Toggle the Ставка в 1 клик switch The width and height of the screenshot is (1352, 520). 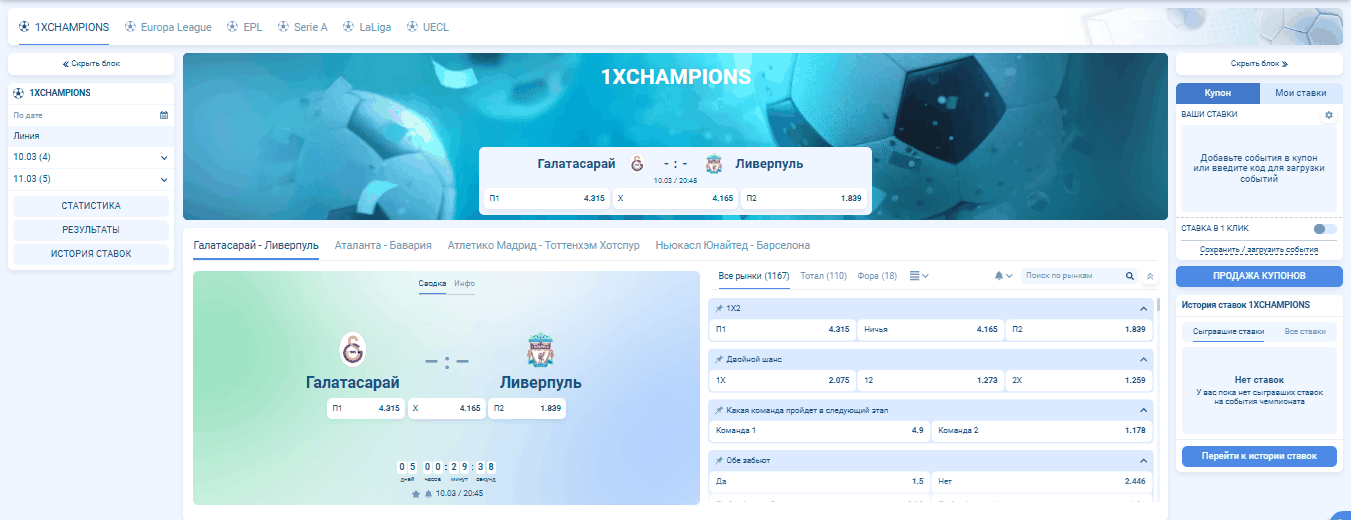coord(1325,229)
